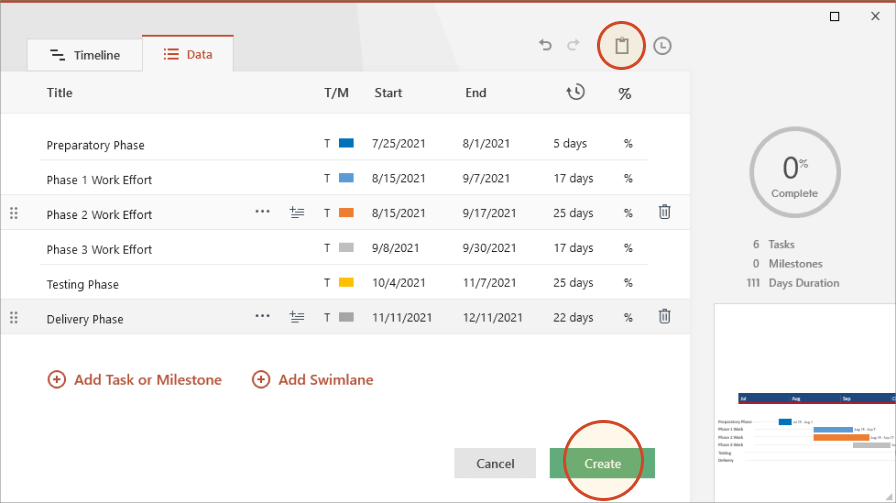
Task: Toggle T/M type for Phase 2 Work Effort
Action: (327, 213)
